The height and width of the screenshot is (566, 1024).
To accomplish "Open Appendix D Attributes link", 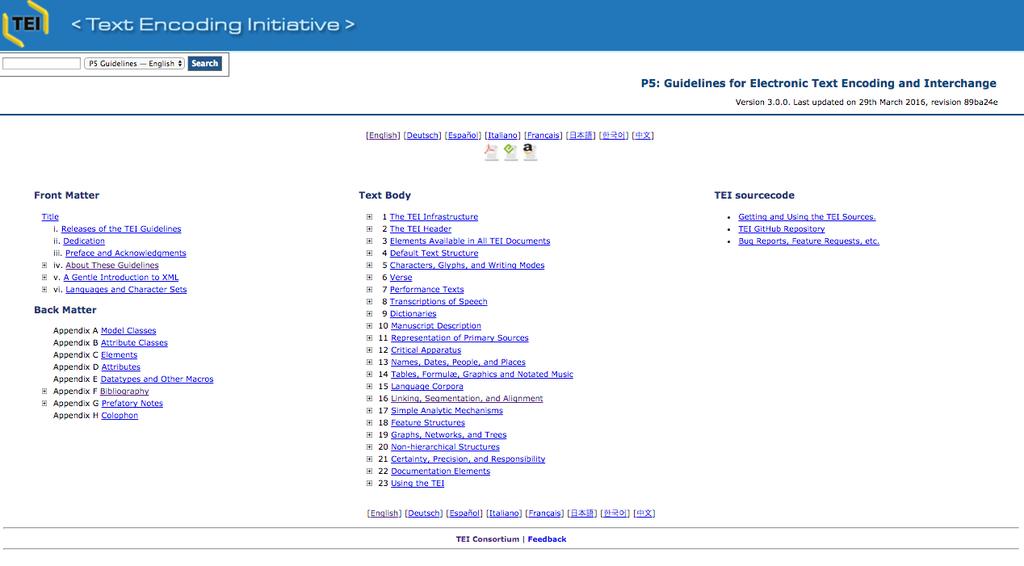I will coord(121,367).
